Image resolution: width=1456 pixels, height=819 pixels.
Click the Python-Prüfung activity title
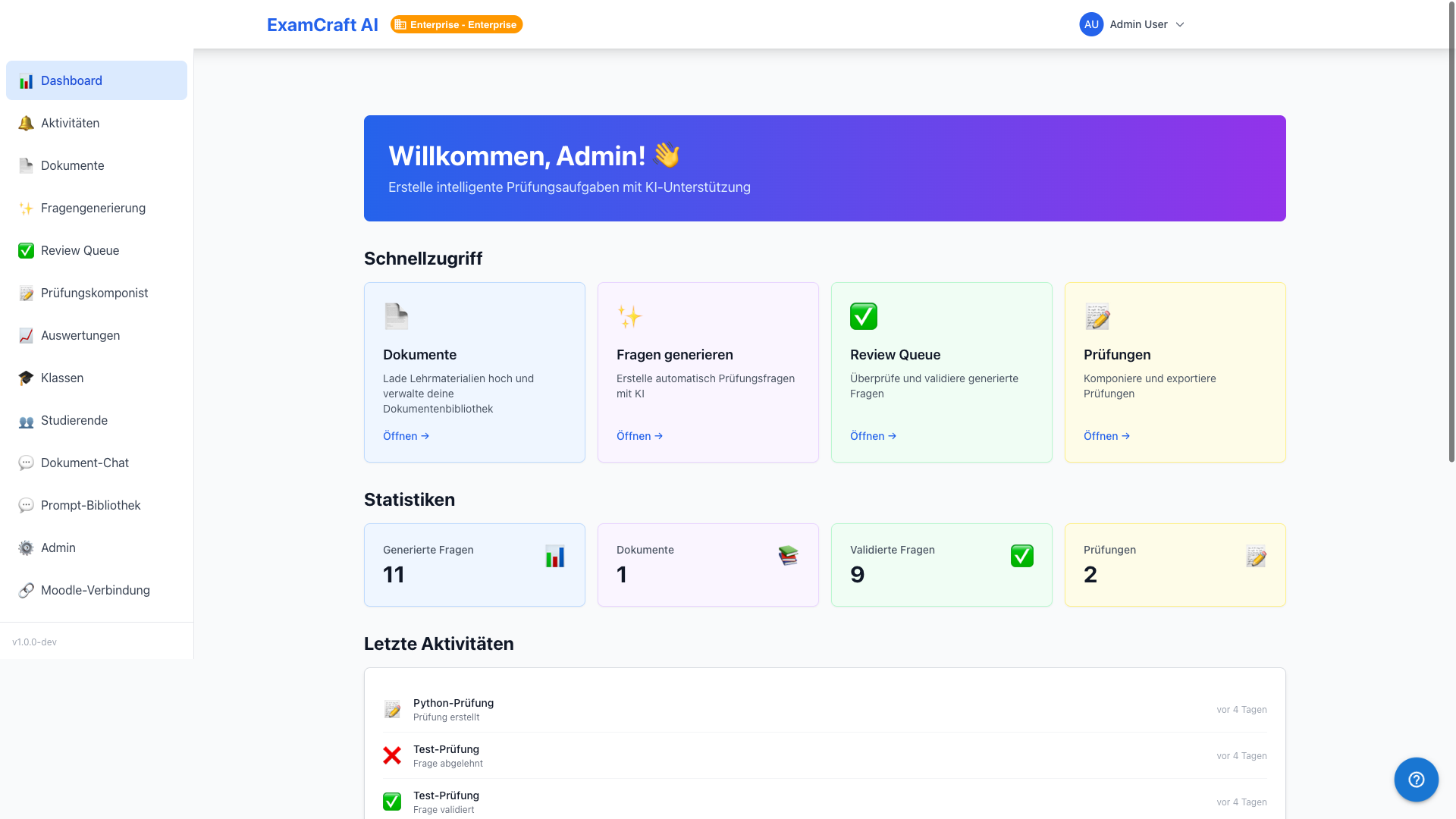pyautogui.click(x=453, y=703)
